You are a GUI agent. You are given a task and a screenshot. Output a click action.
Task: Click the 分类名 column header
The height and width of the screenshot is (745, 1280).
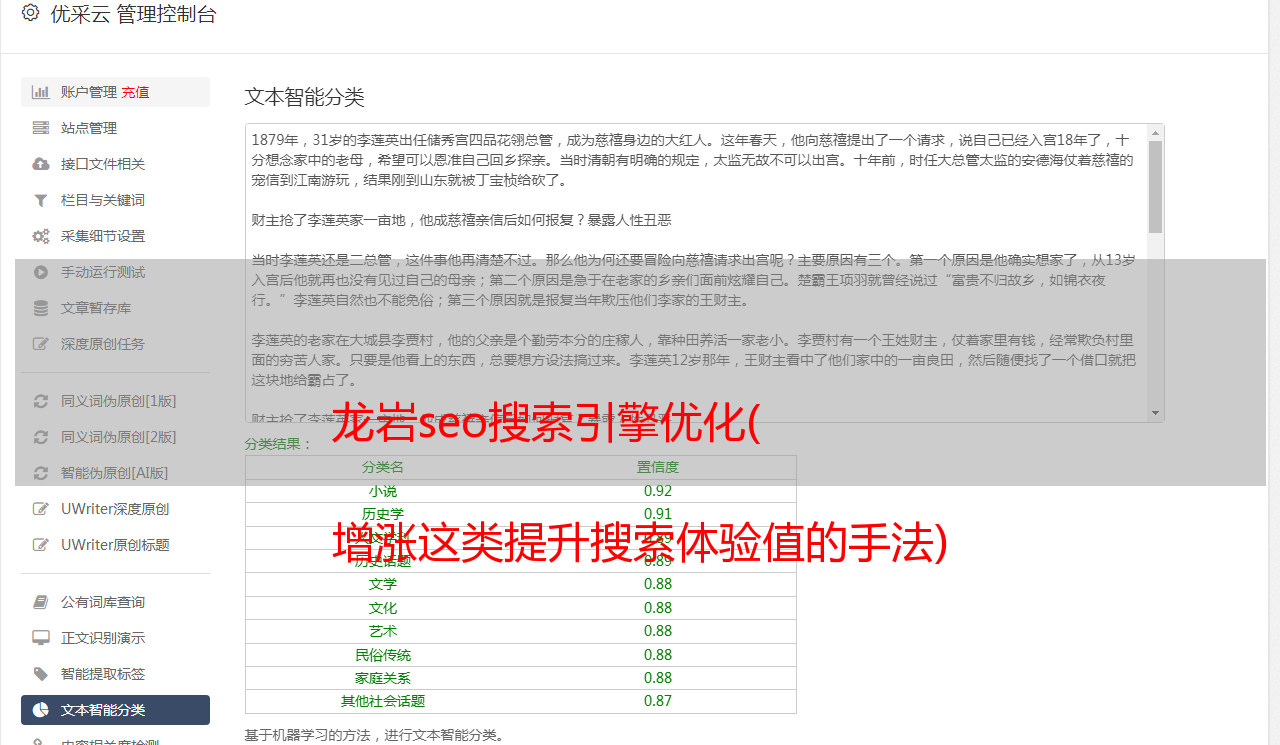(x=383, y=467)
